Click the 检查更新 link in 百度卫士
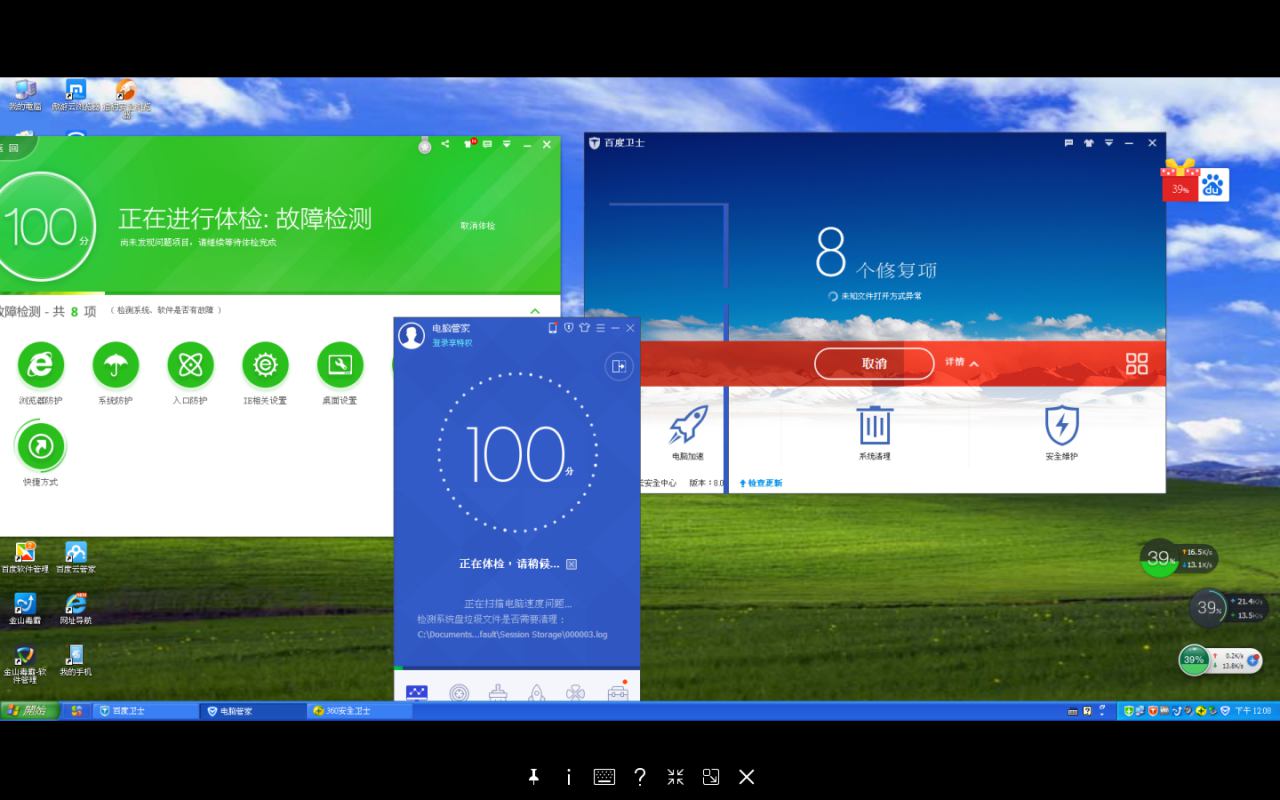1280x800 pixels. coord(761,483)
